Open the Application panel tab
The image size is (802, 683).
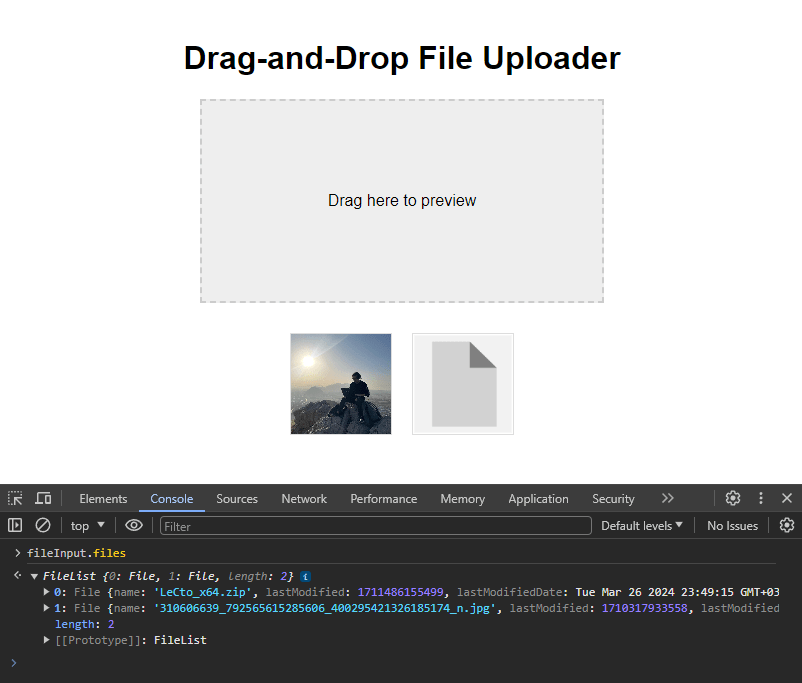coord(538,497)
